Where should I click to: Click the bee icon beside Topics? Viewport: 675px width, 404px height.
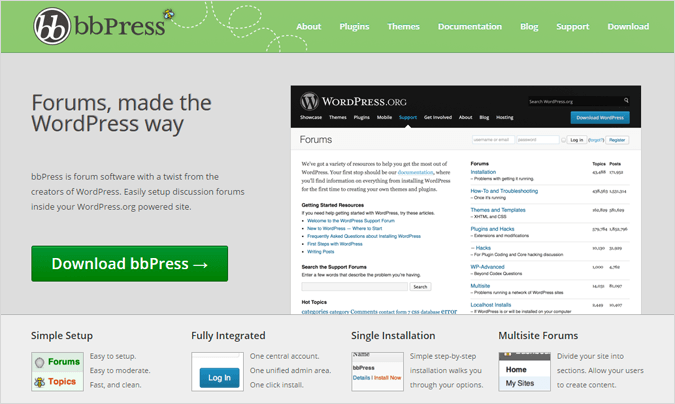(x=40, y=382)
